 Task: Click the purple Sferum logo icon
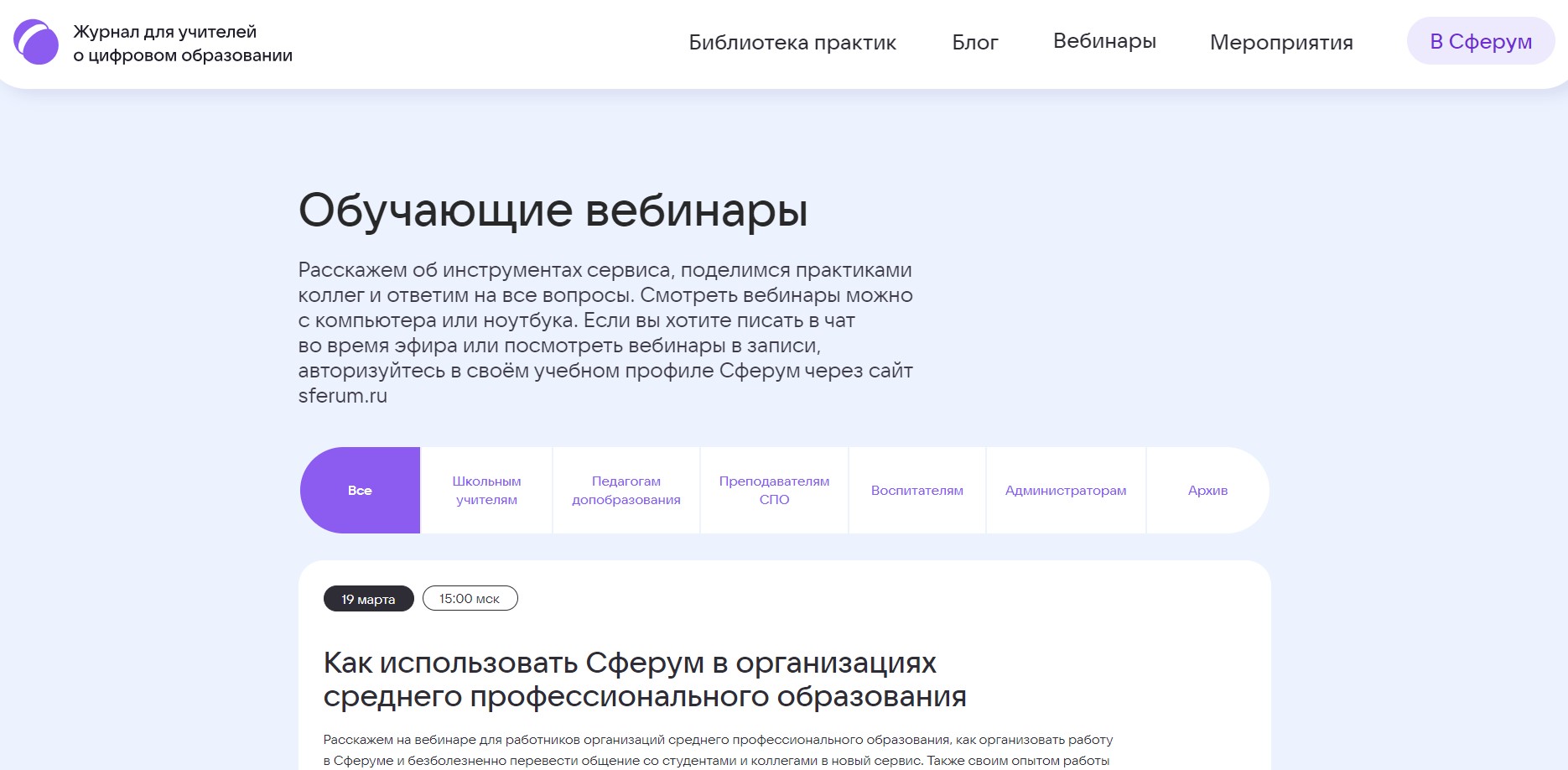[x=36, y=42]
